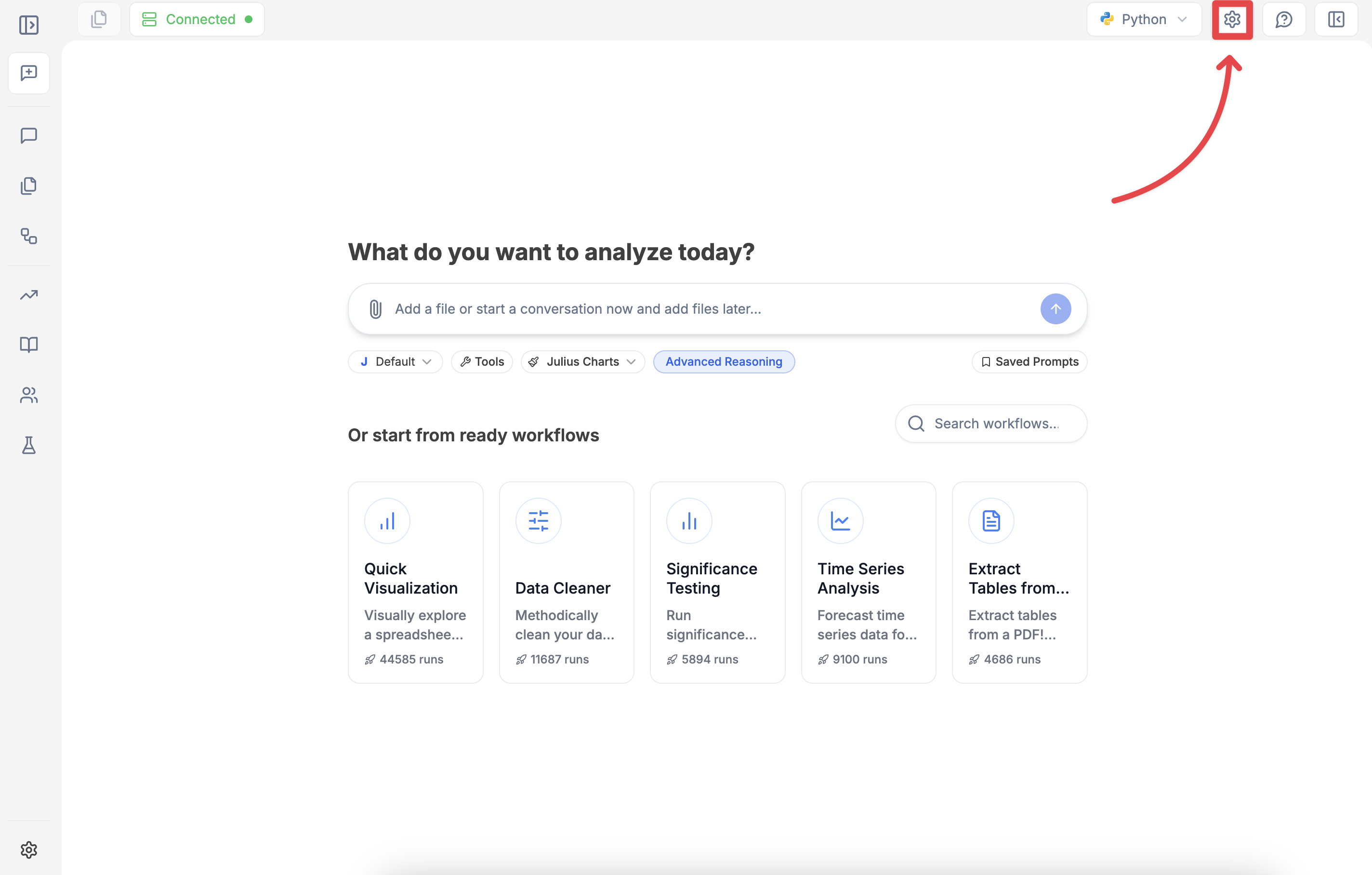Click 'Or start from ready workflows' heading

click(474, 435)
